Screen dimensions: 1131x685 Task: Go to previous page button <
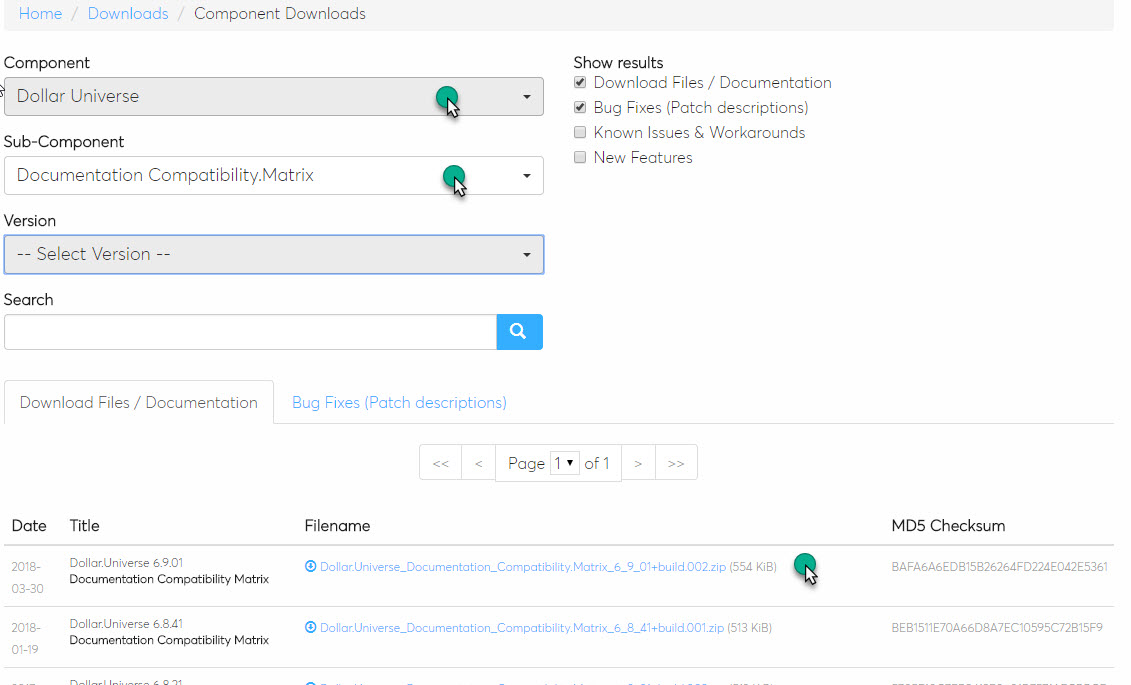click(x=478, y=463)
